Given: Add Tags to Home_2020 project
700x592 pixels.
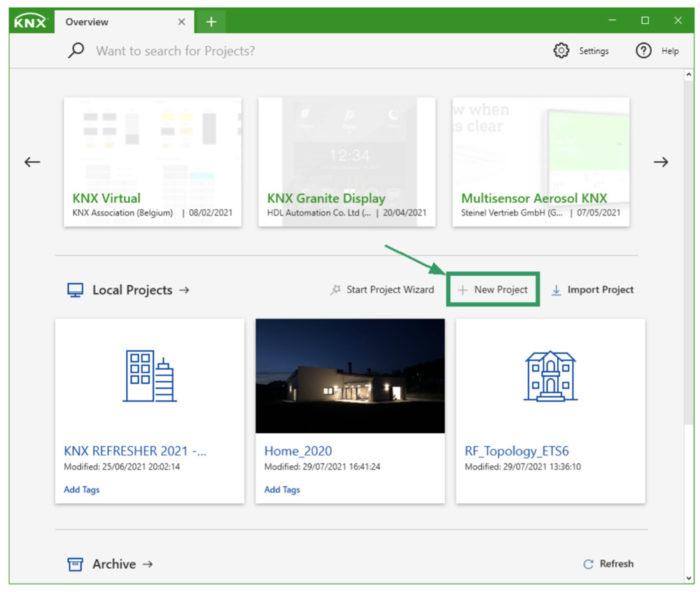Looking at the screenshot, I should [282, 489].
